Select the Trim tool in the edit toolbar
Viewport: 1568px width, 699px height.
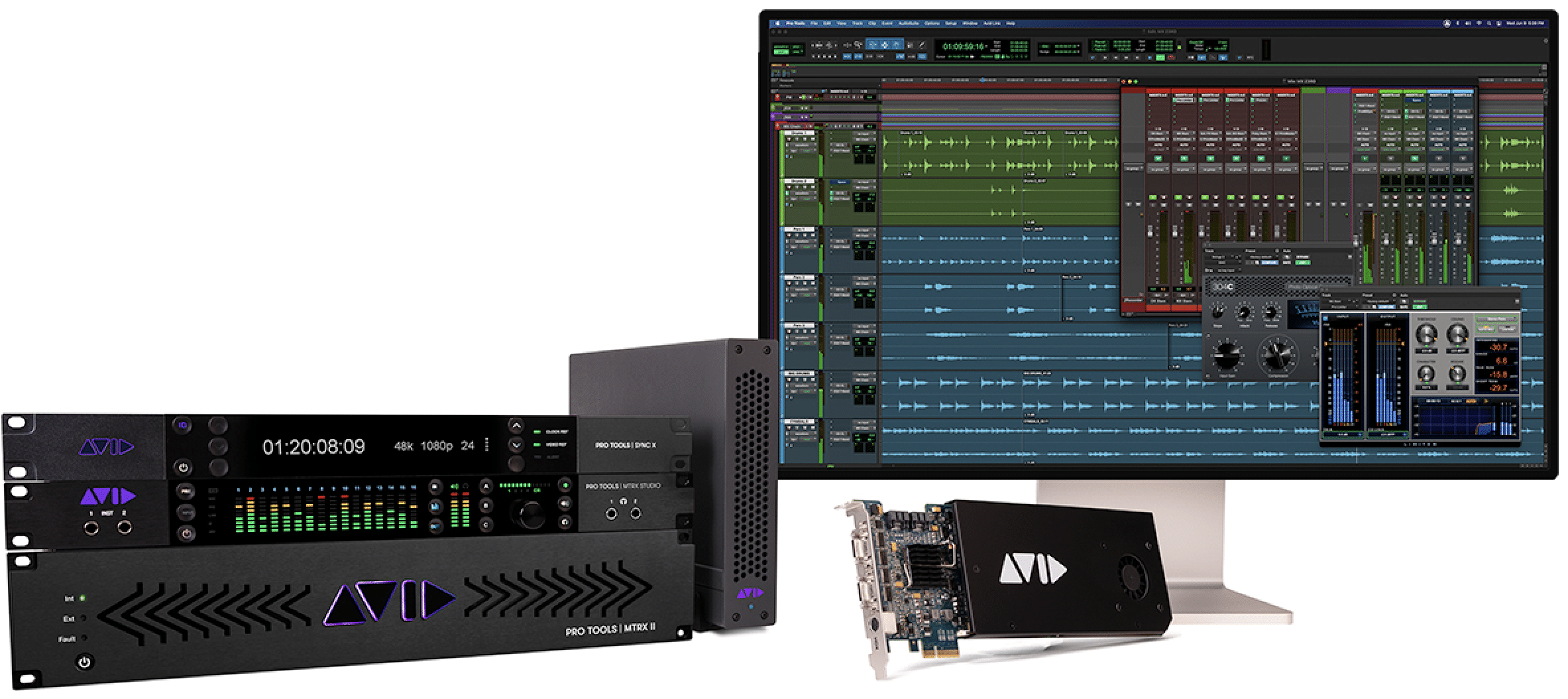tap(873, 44)
